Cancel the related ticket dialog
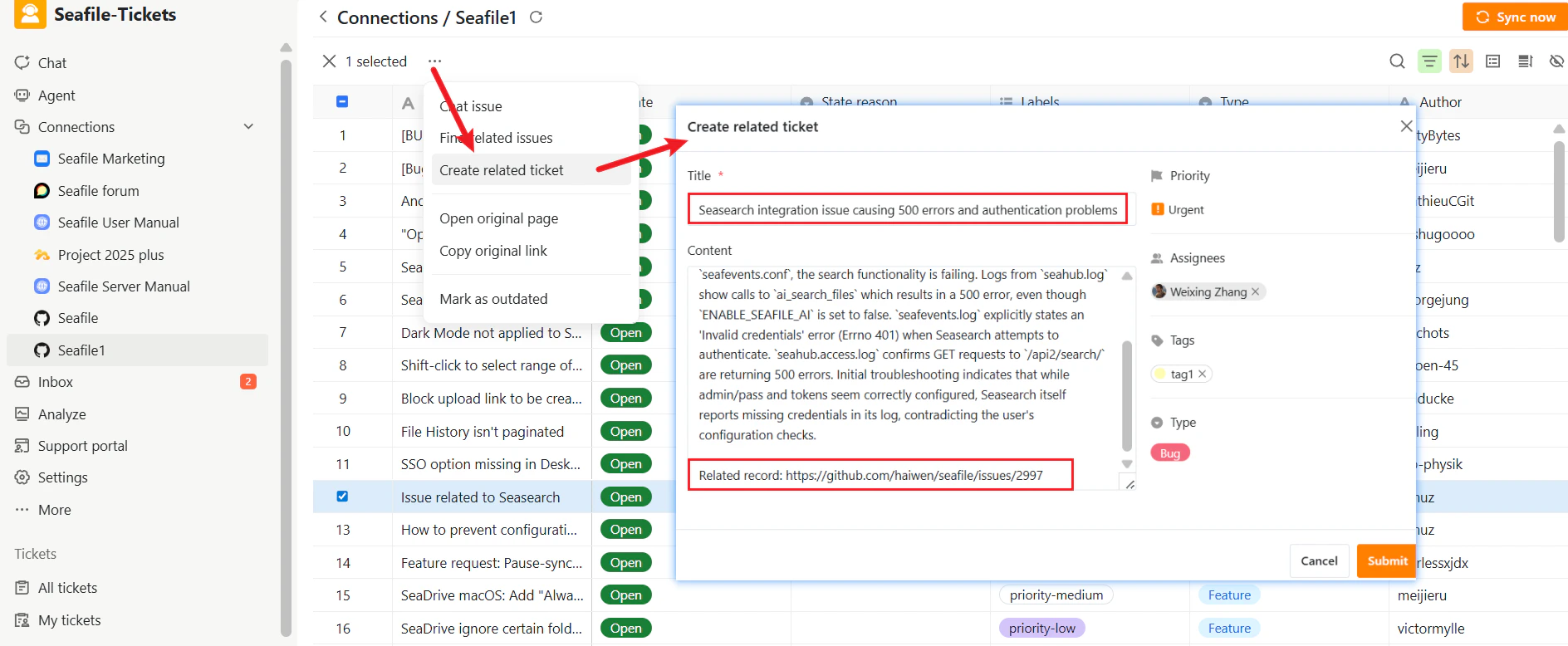 (1319, 561)
